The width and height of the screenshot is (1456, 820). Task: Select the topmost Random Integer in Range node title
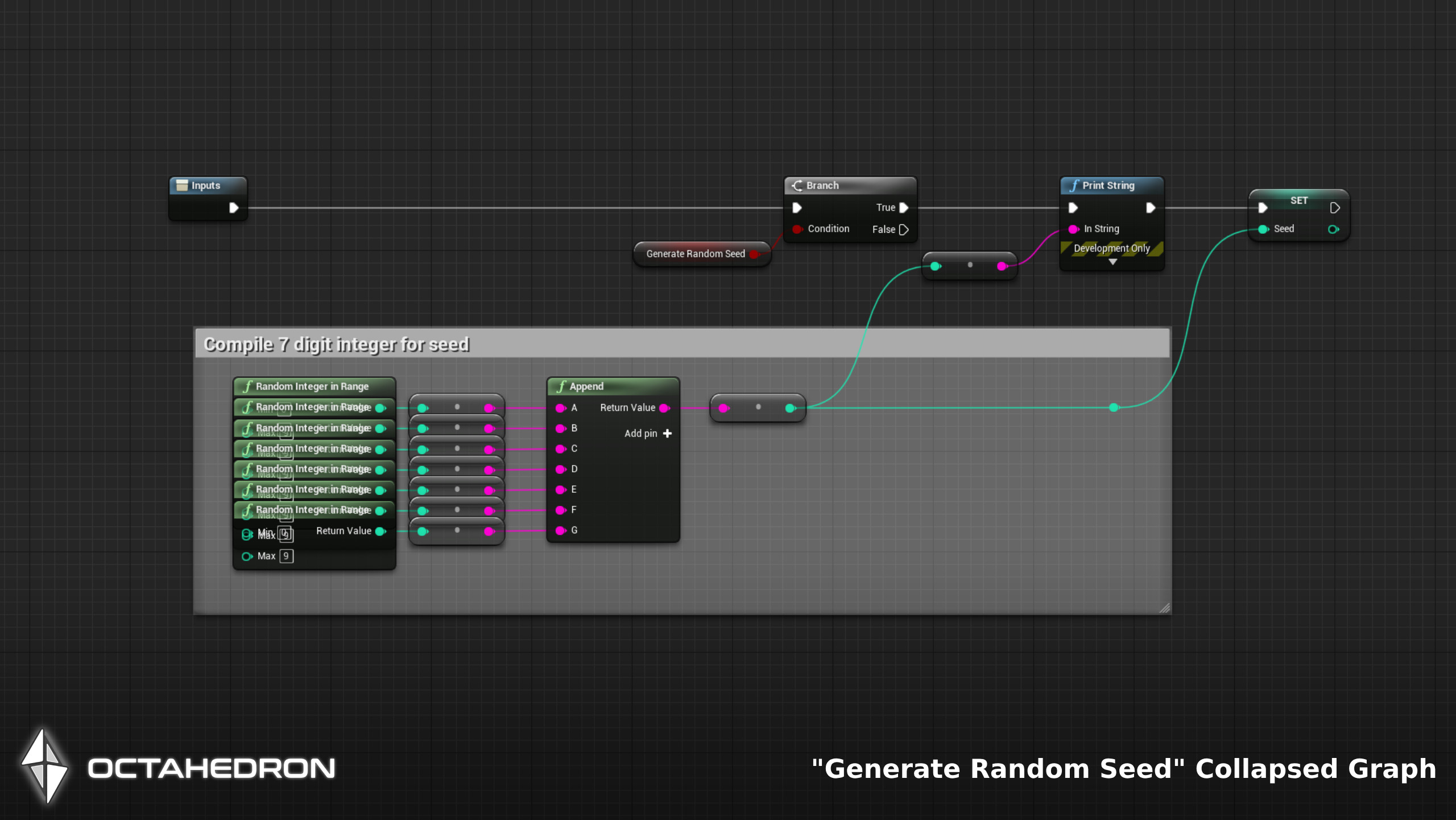point(312,386)
